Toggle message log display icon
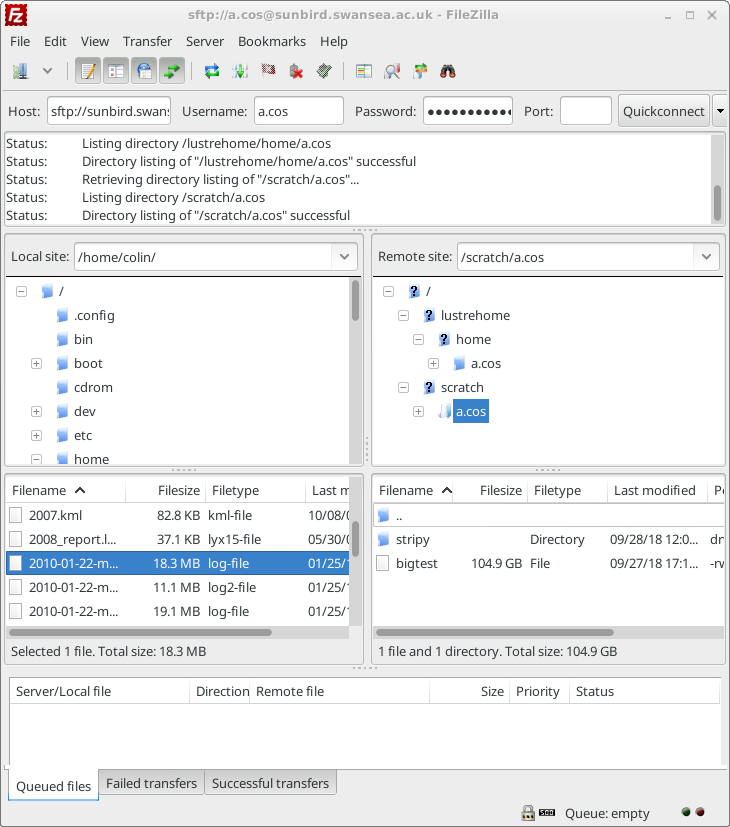 [88, 71]
